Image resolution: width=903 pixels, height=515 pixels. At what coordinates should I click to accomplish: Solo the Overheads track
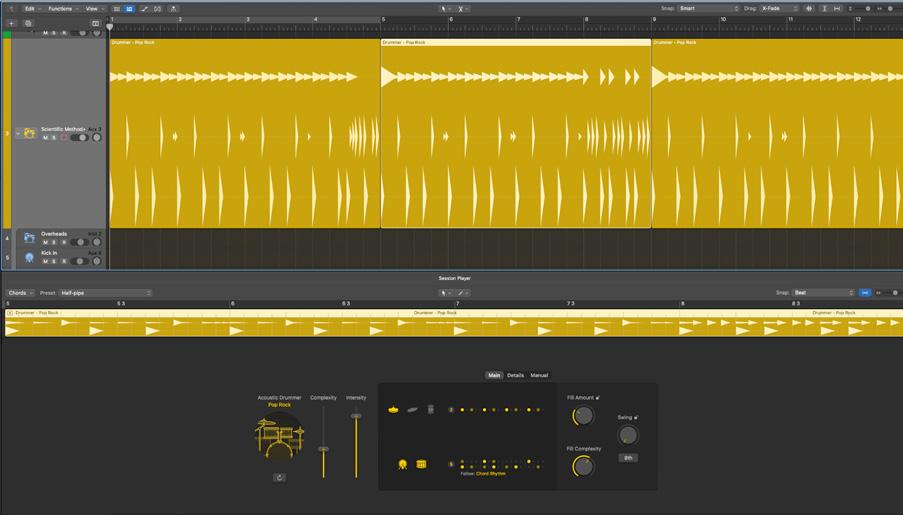coord(55,243)
